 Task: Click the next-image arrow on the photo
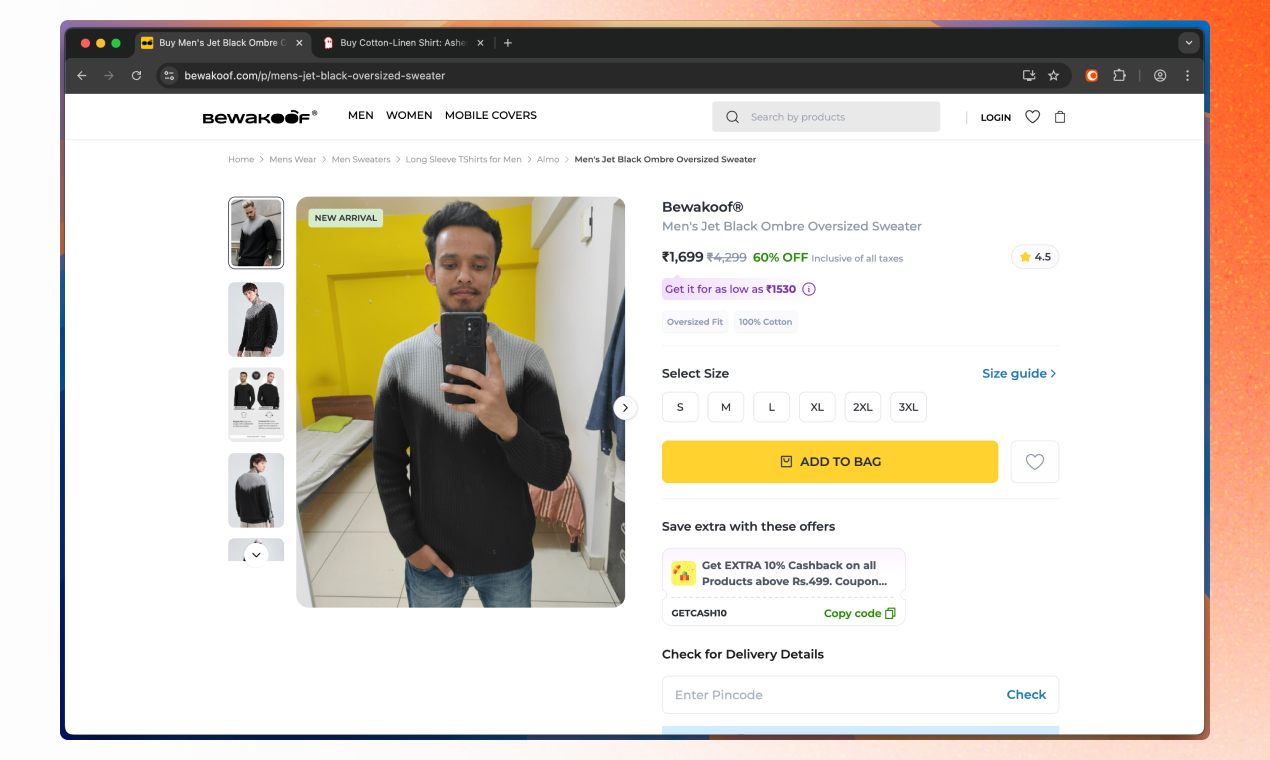tap(625, 408)
